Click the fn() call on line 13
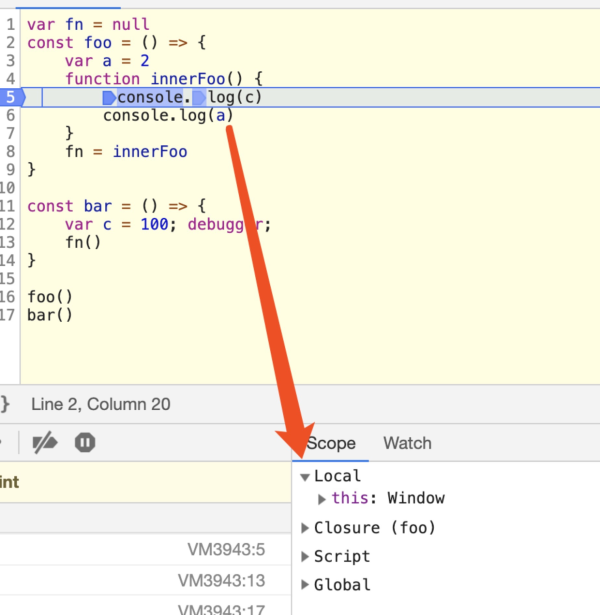 pyautogui.click(x=83, y=242)
